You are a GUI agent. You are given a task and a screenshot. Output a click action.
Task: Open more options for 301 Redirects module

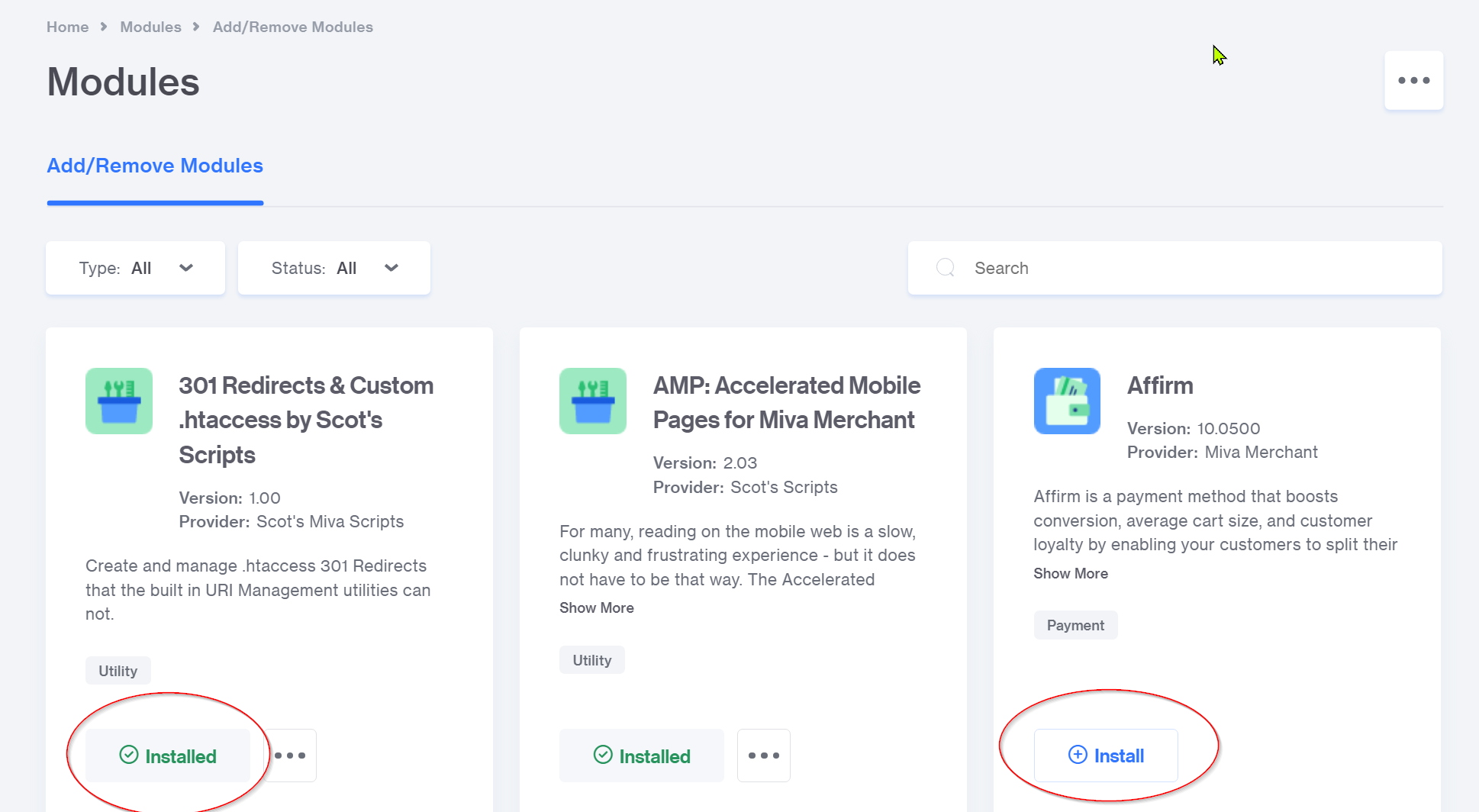point(291,756)
